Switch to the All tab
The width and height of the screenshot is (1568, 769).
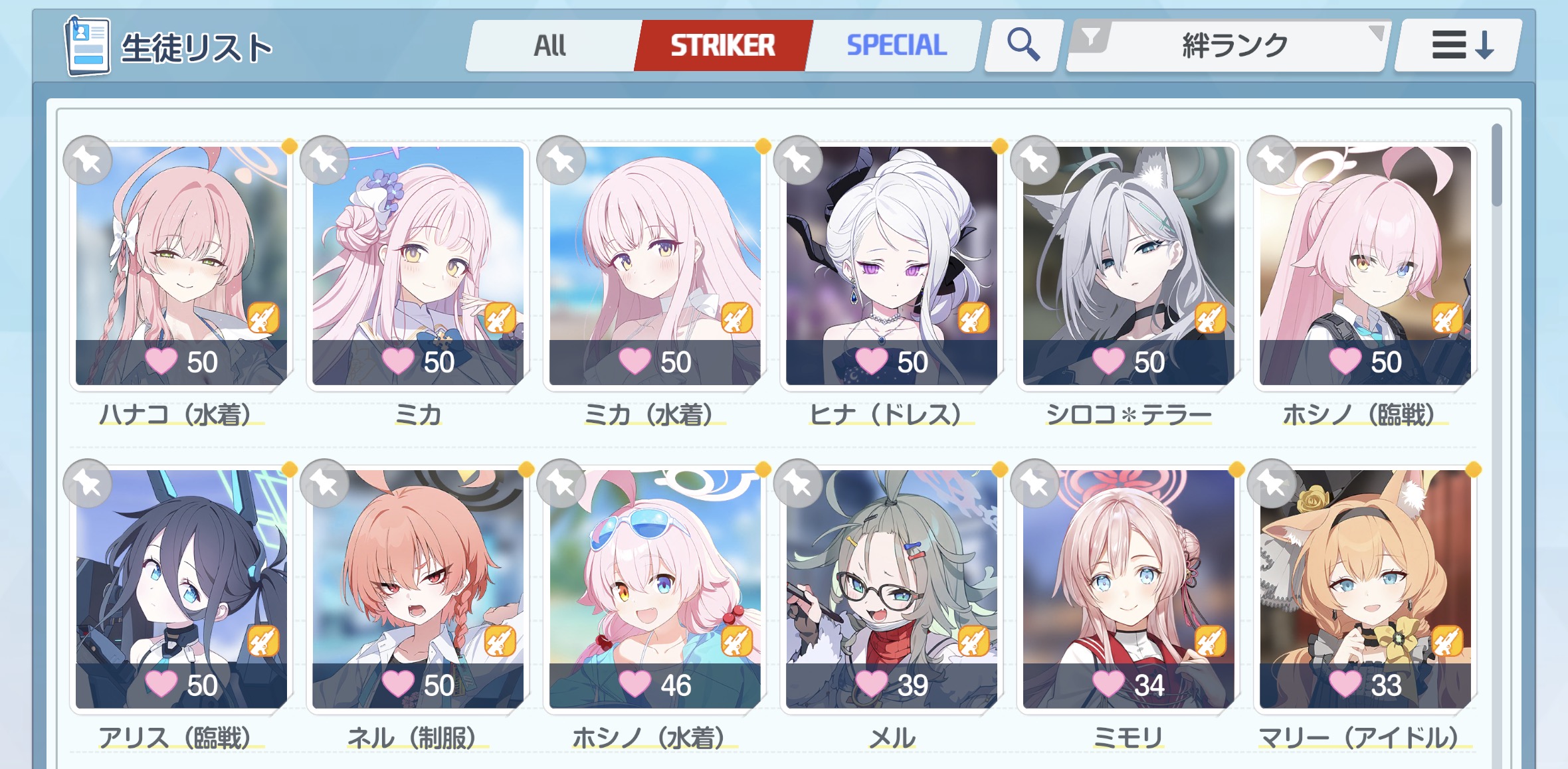click(x=550, y=45)
